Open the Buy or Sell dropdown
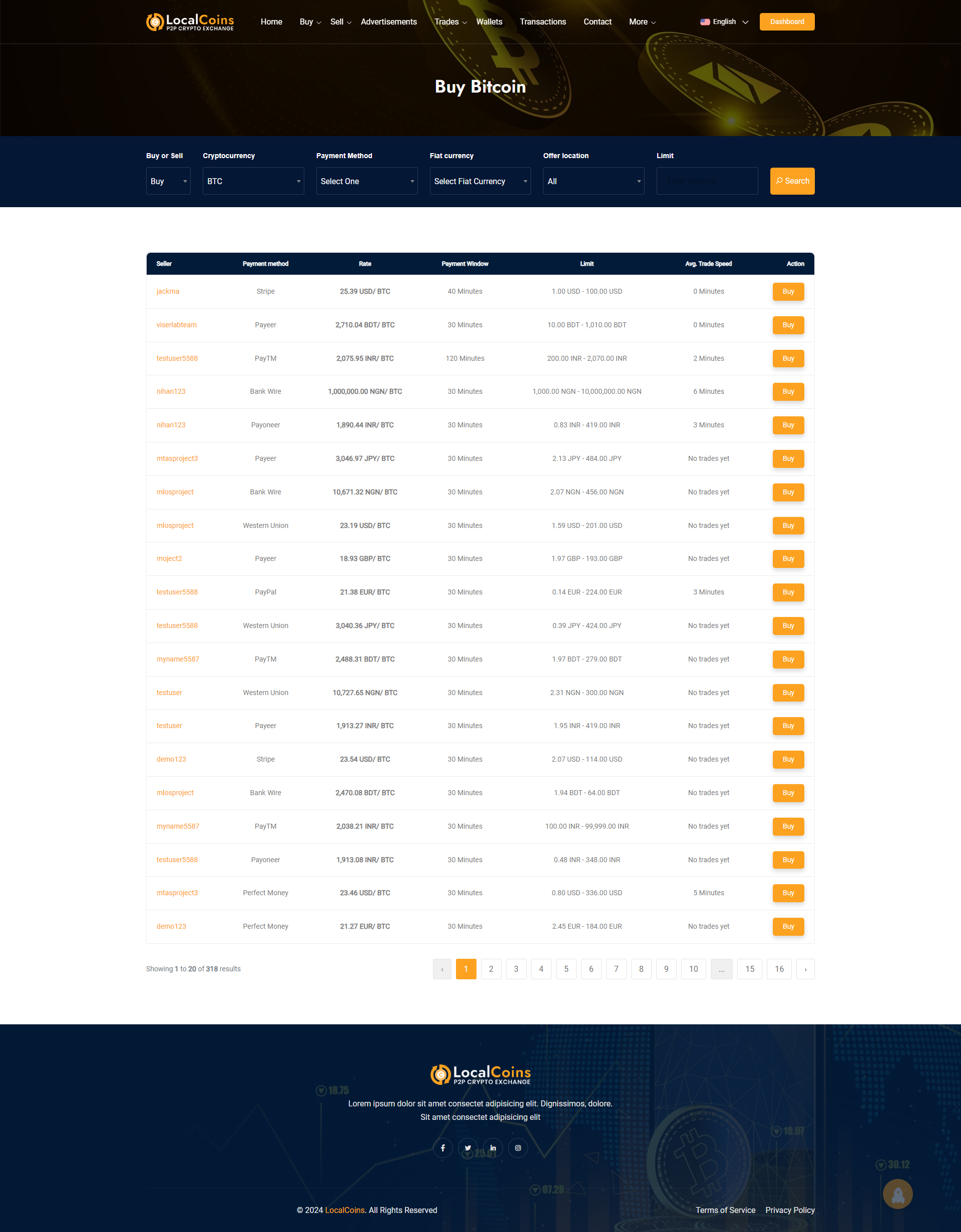Image resolution: width=961 pixels, height=1232 pixels. (x=168, y=181)
